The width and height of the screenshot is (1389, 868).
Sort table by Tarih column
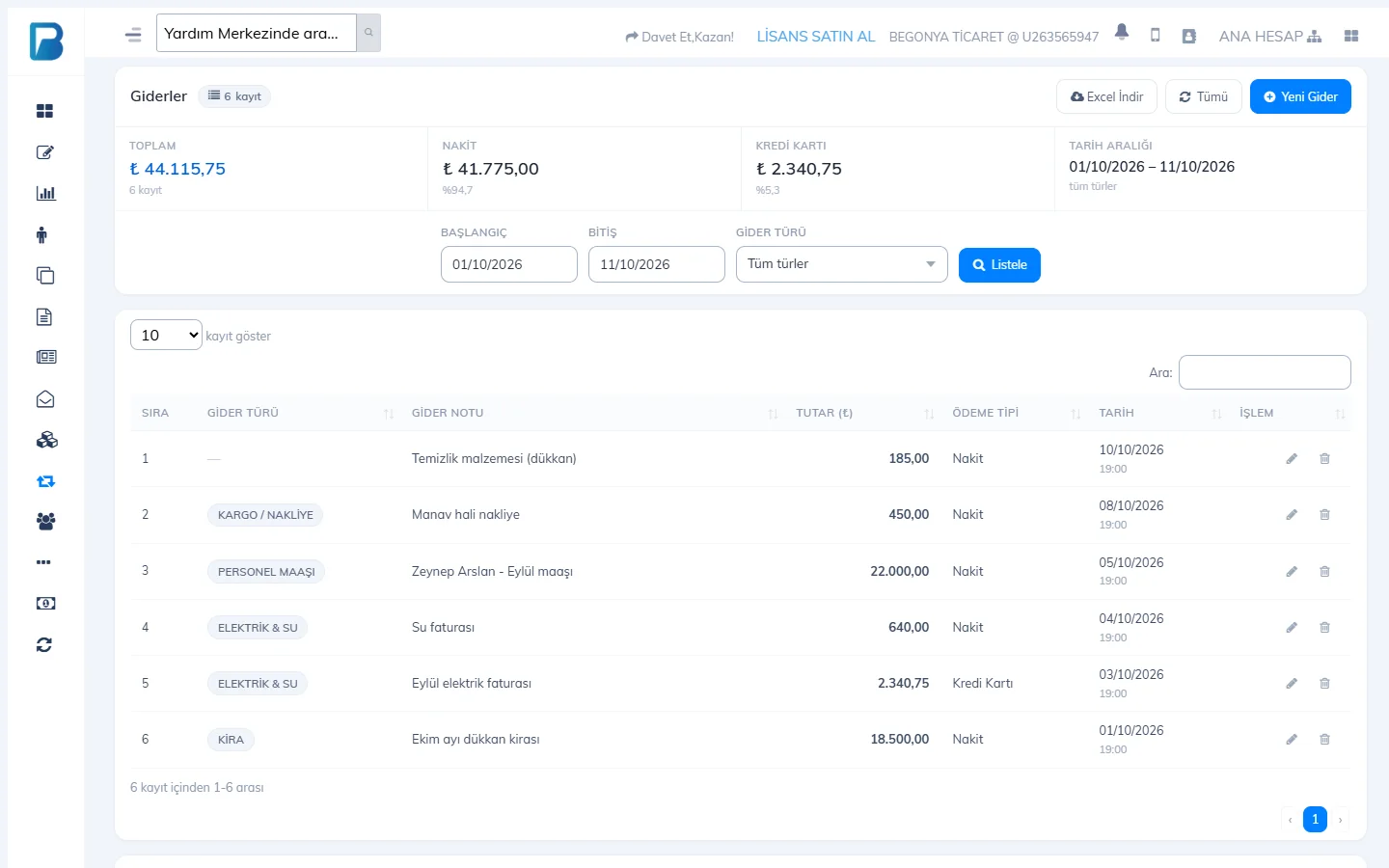(1157, 413)
